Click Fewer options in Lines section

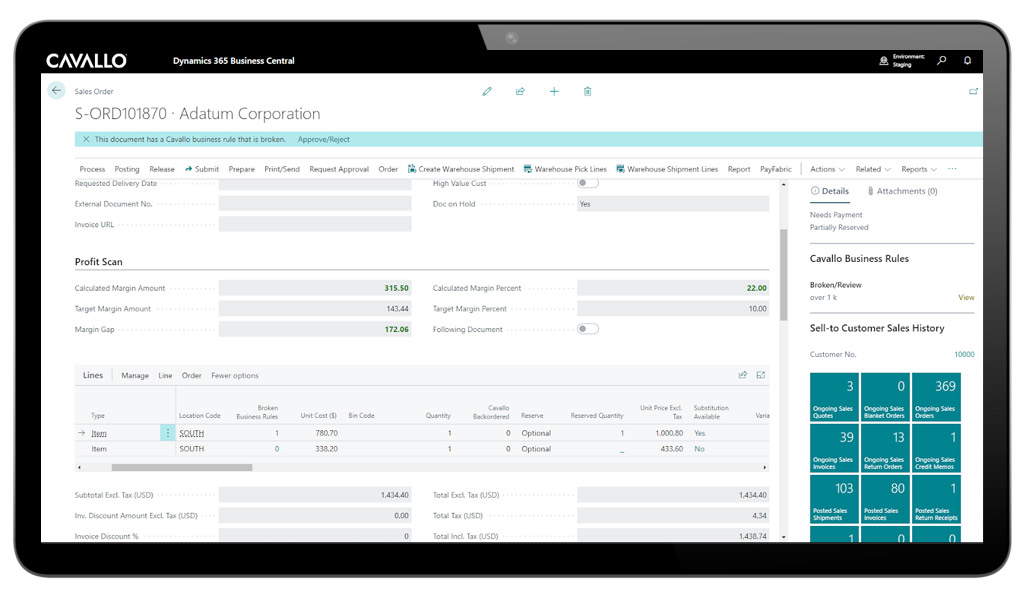coord(234,375)
